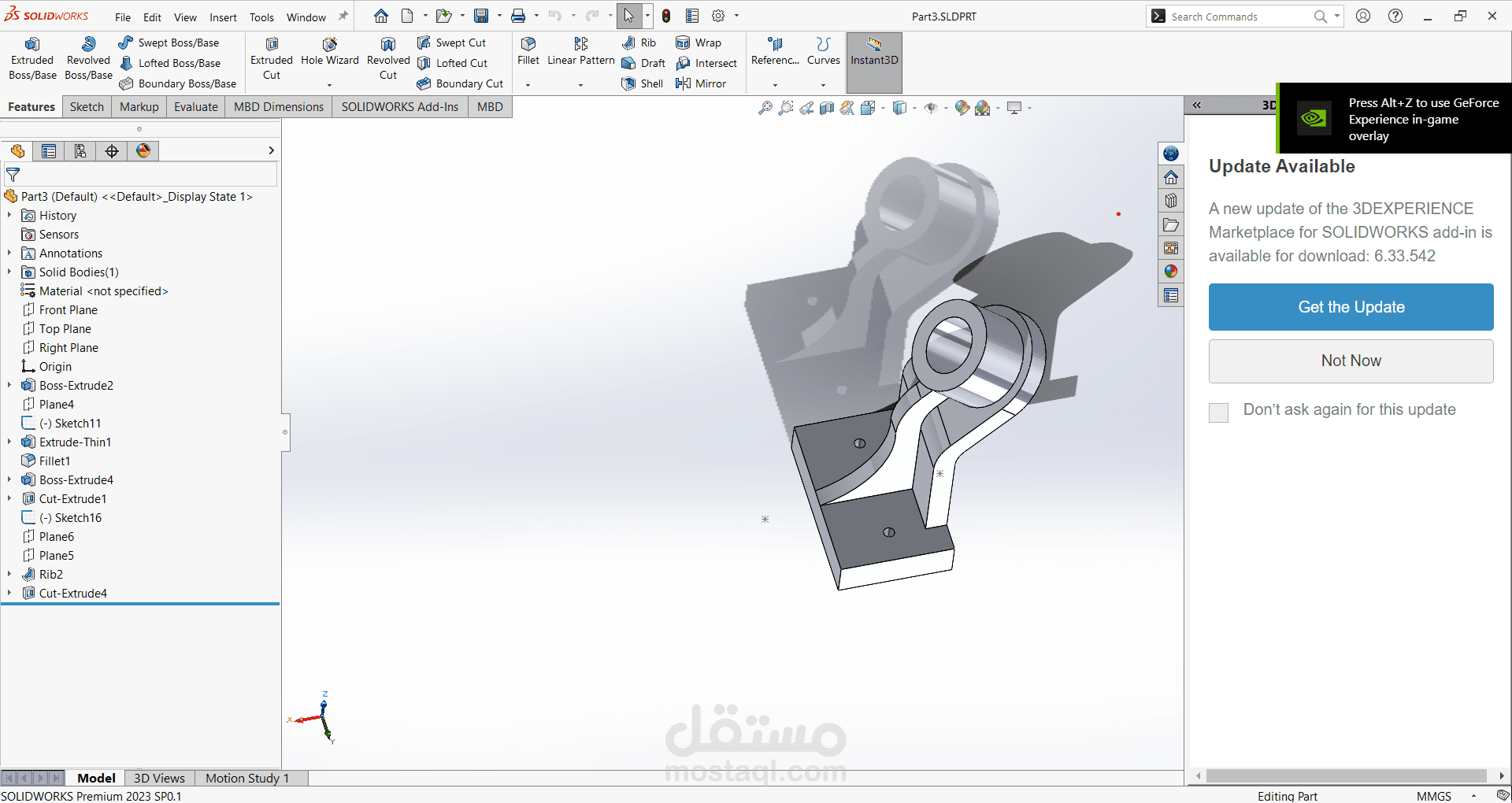
Task: Switch to the Motion Study 1 tab
Action: (x=247, y=778)
